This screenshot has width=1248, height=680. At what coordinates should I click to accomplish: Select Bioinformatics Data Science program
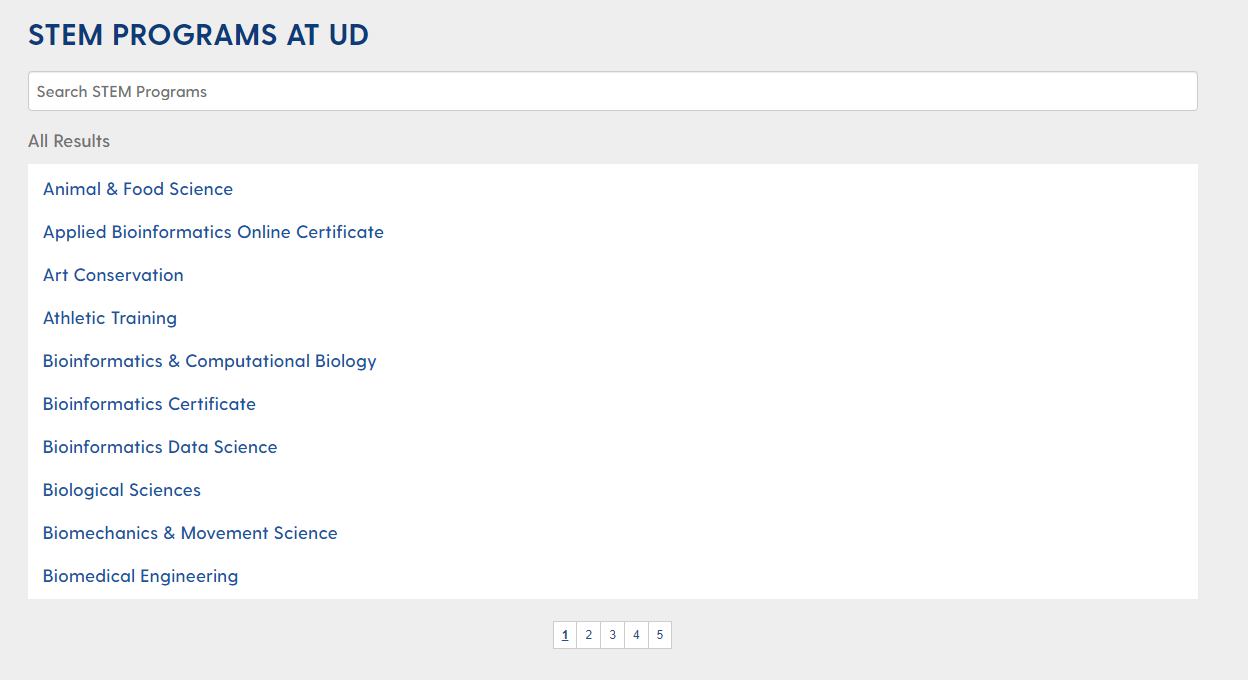(160, 447)
